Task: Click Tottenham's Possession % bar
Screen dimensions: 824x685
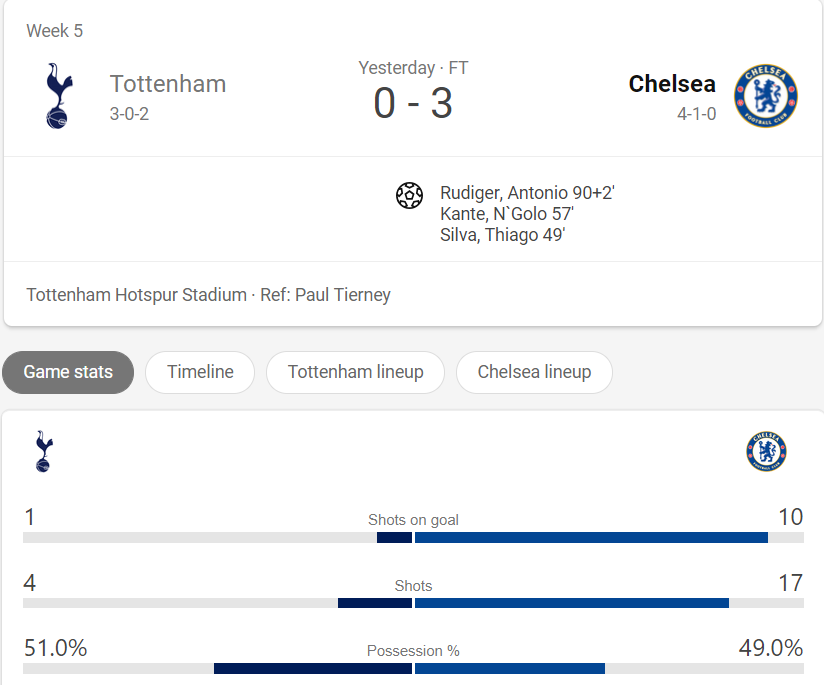Action: coord(313,669)
